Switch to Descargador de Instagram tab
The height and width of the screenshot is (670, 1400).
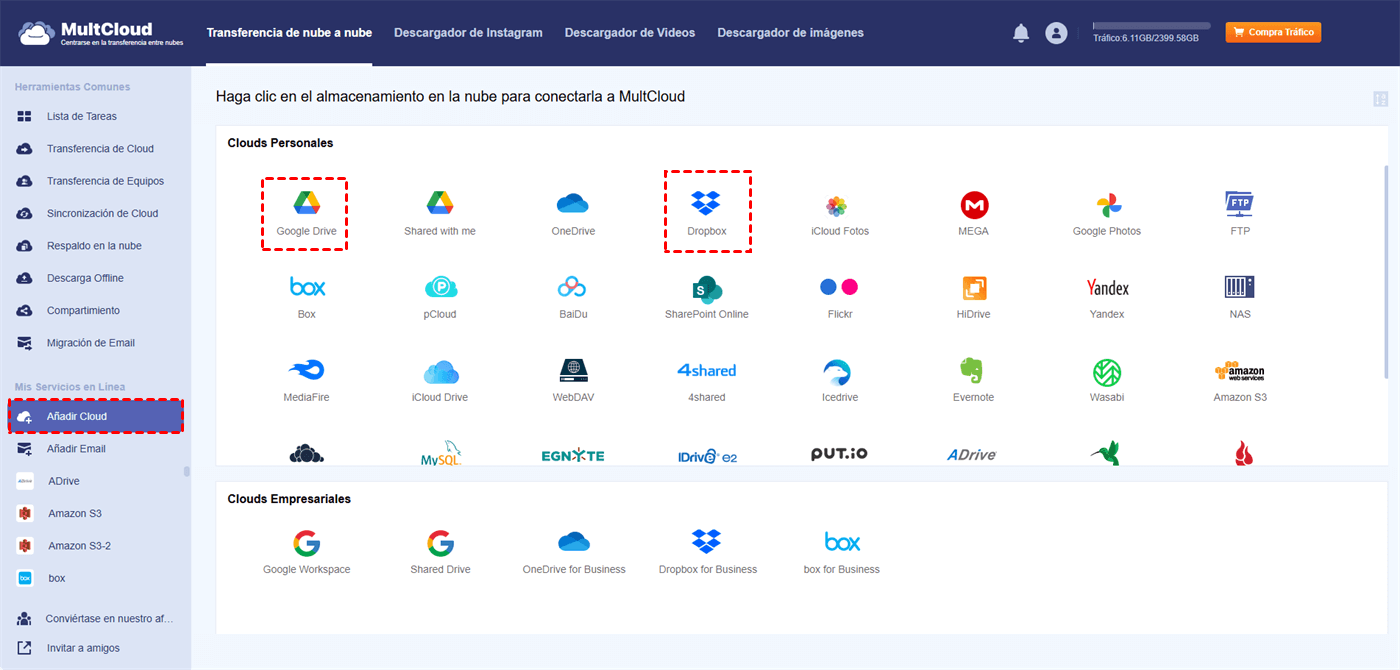tap(468, 33)
